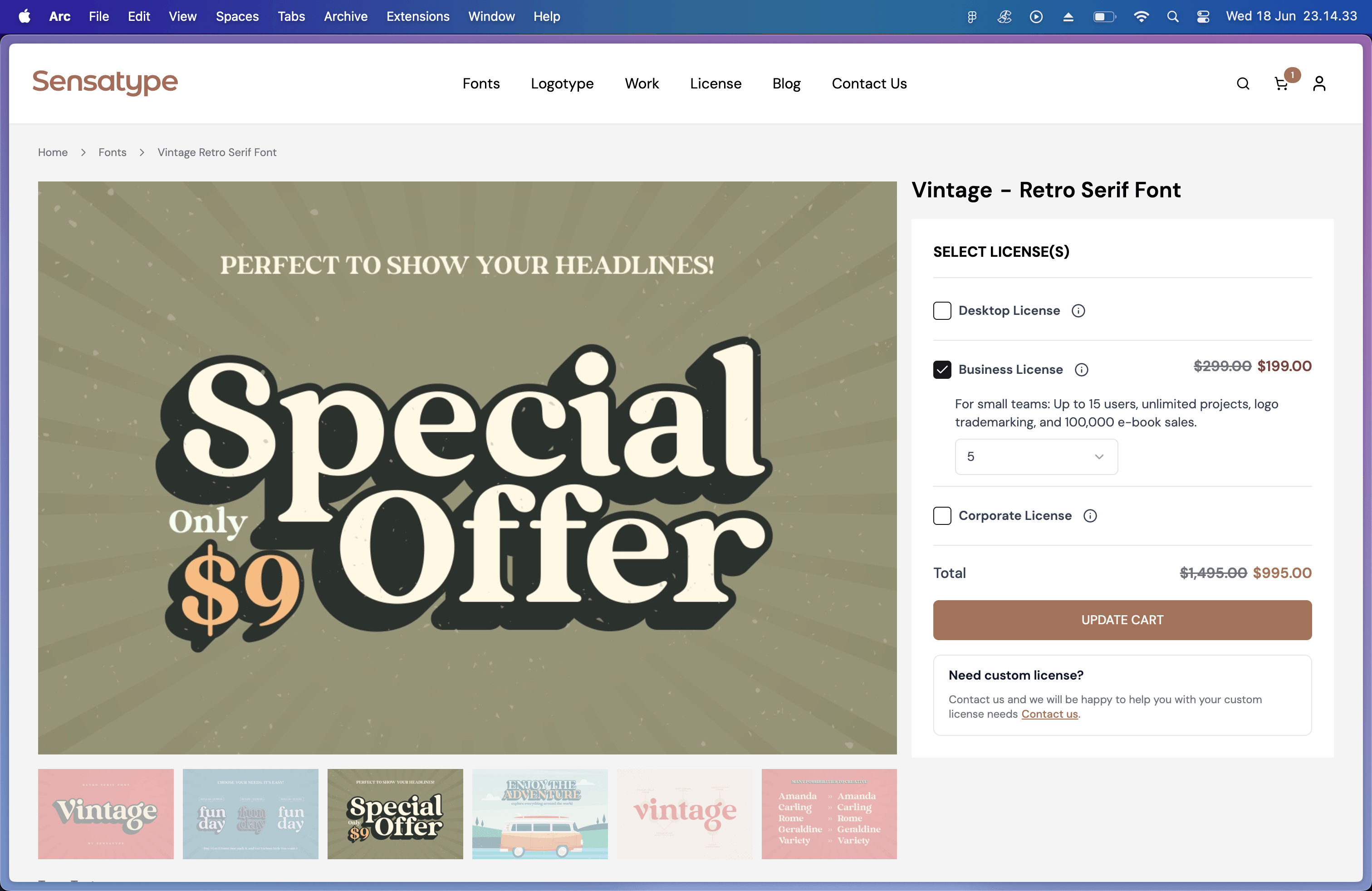Click Corporate License info icon
Screen dimensions: 1372x891
coord(1090,516)
